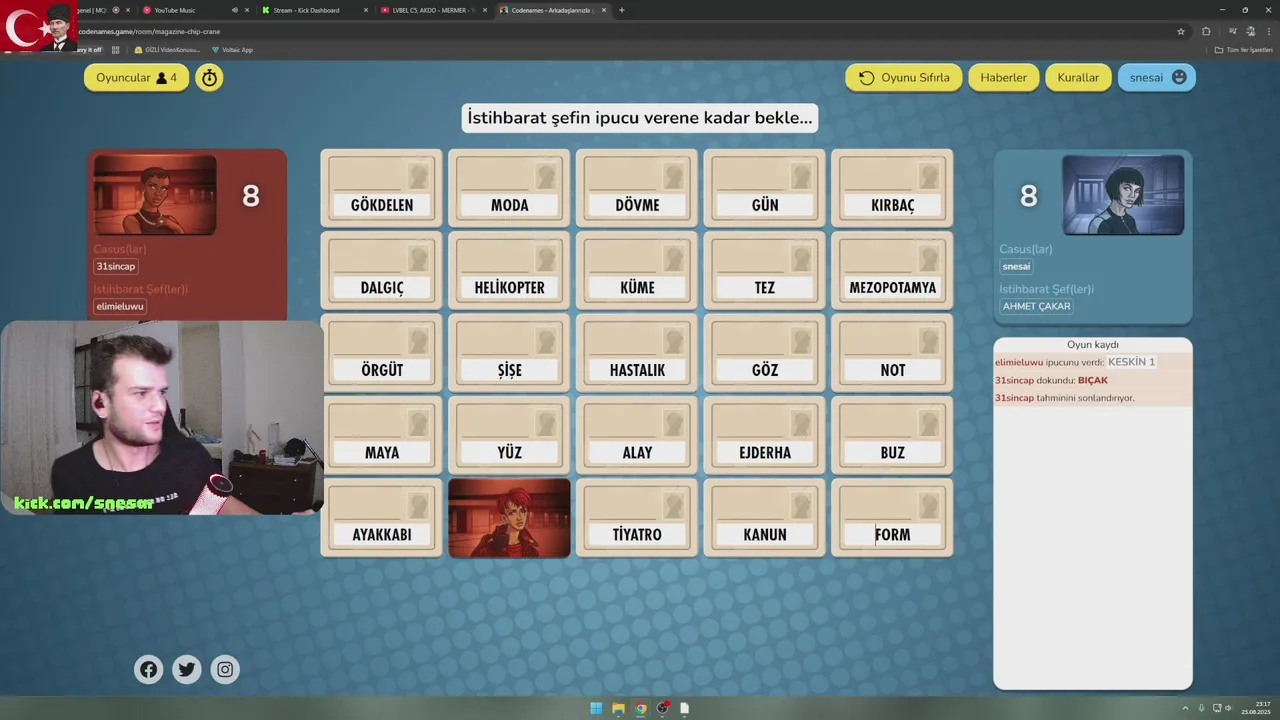Click the elimieluwu spymaster tag
This screenshot has width=1280, height=720.
pos(120,307)
